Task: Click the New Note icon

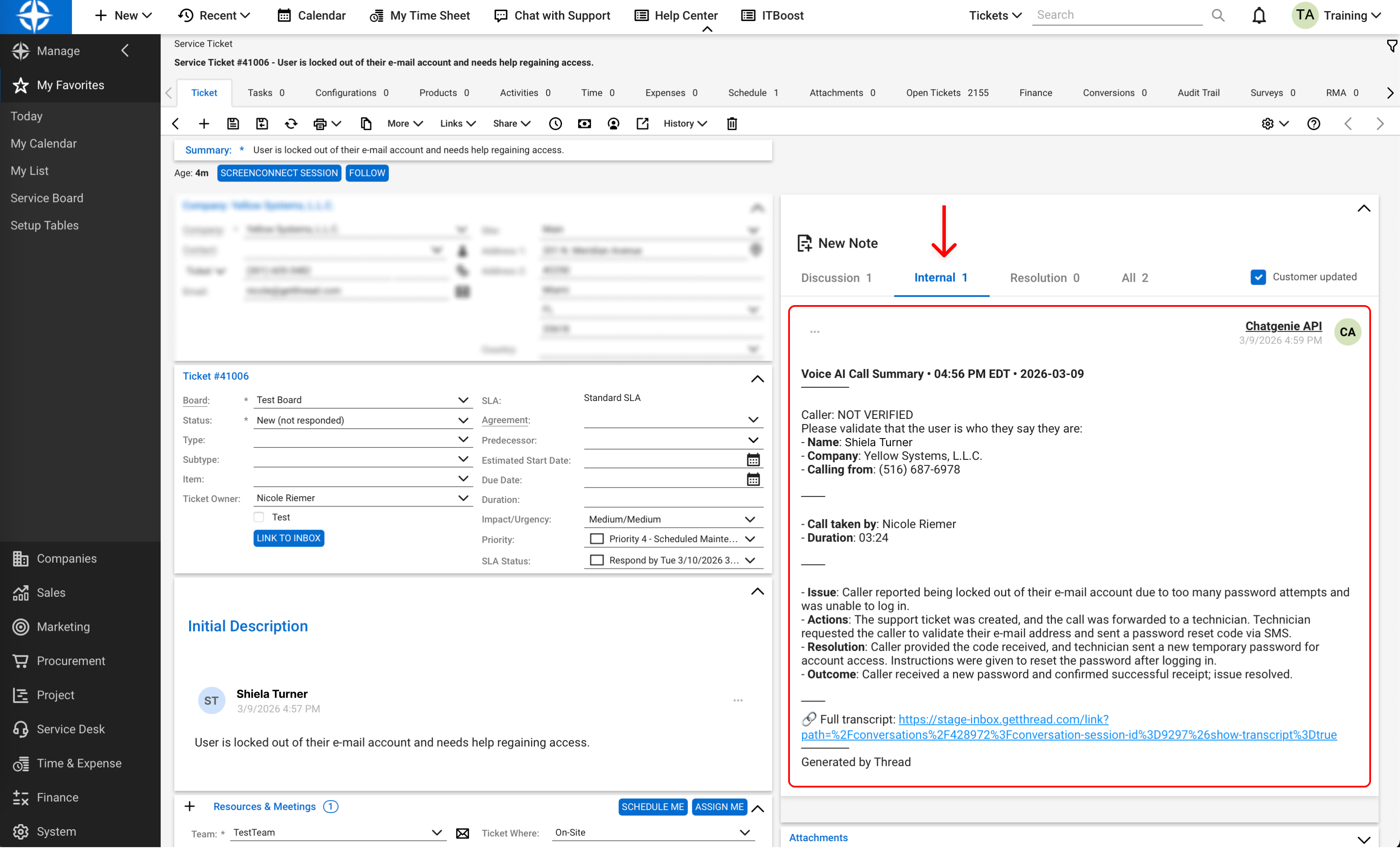Action: tap(804, 243)
